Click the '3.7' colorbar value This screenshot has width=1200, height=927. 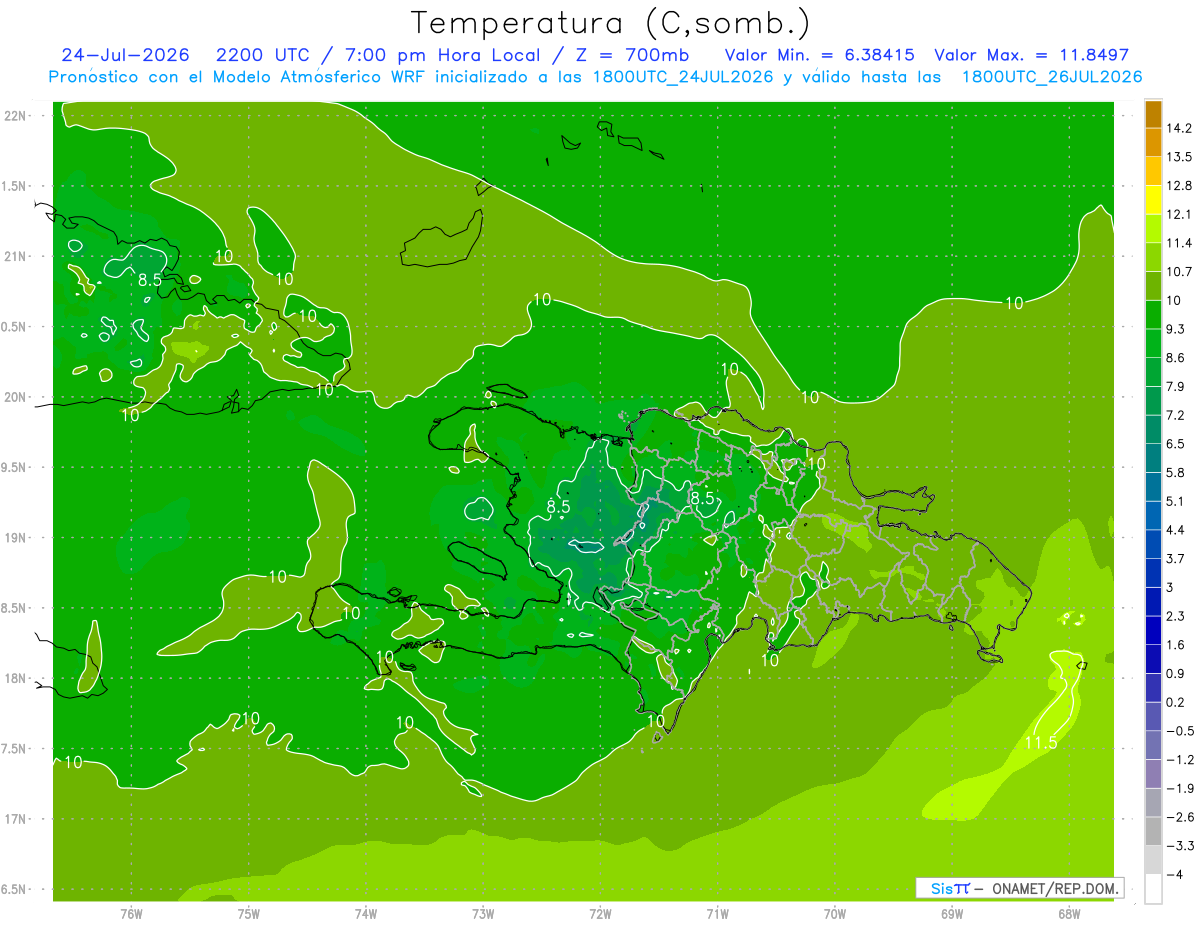tap(1175, 559)
